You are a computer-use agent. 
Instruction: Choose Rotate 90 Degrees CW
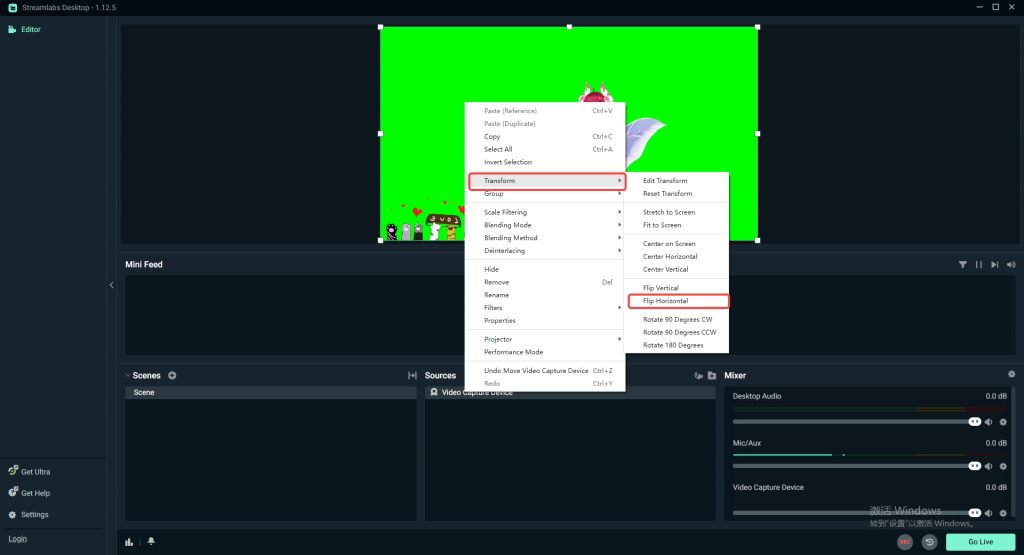point(677,320)
